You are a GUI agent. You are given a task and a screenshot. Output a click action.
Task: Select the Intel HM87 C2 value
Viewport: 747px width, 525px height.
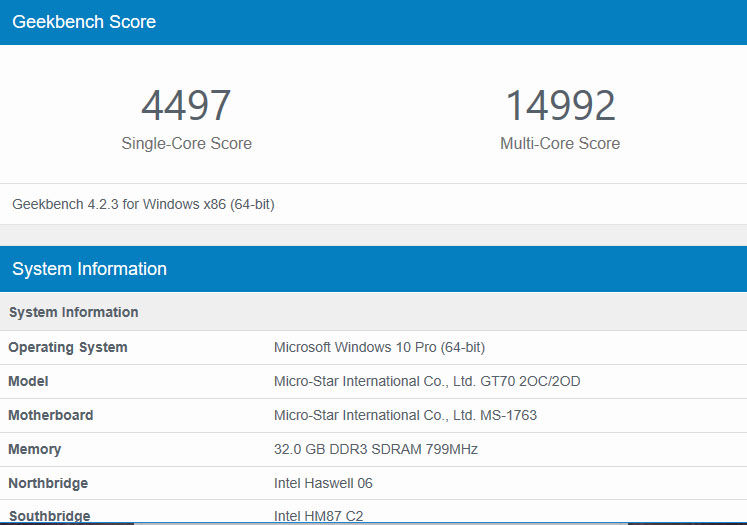click(x=318, y=516)
